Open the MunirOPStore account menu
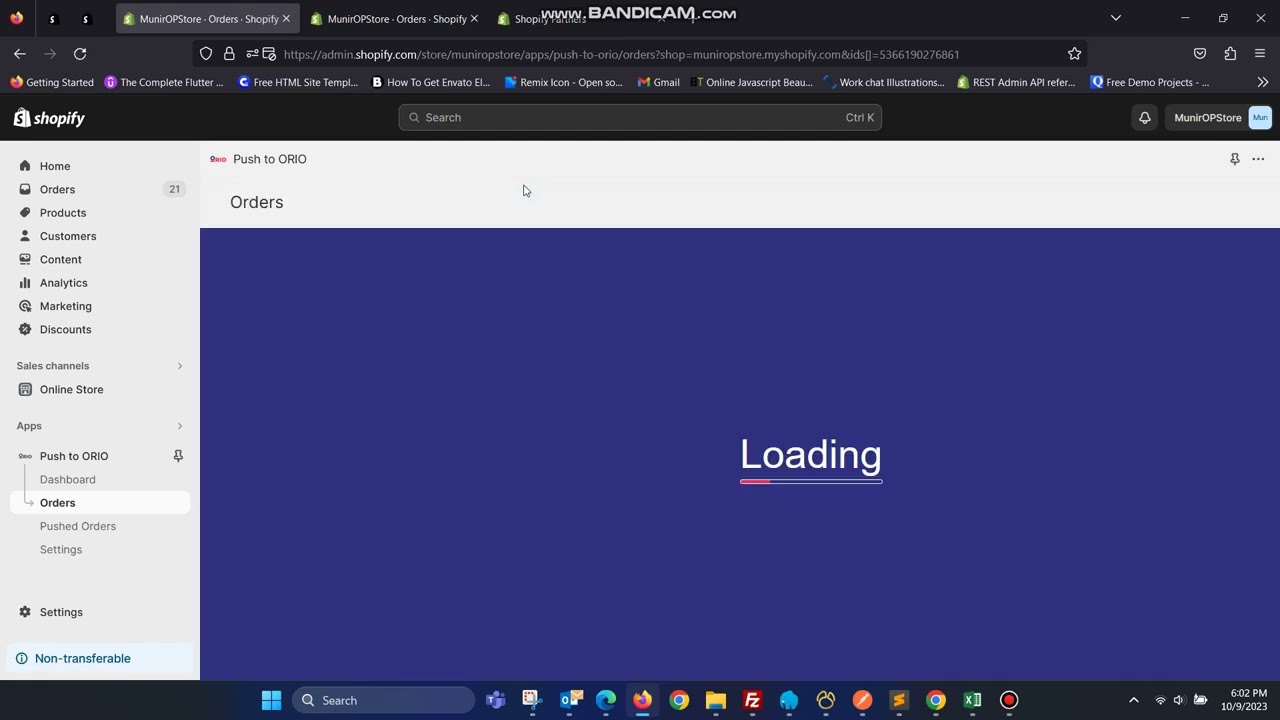 coord(1222,117)
